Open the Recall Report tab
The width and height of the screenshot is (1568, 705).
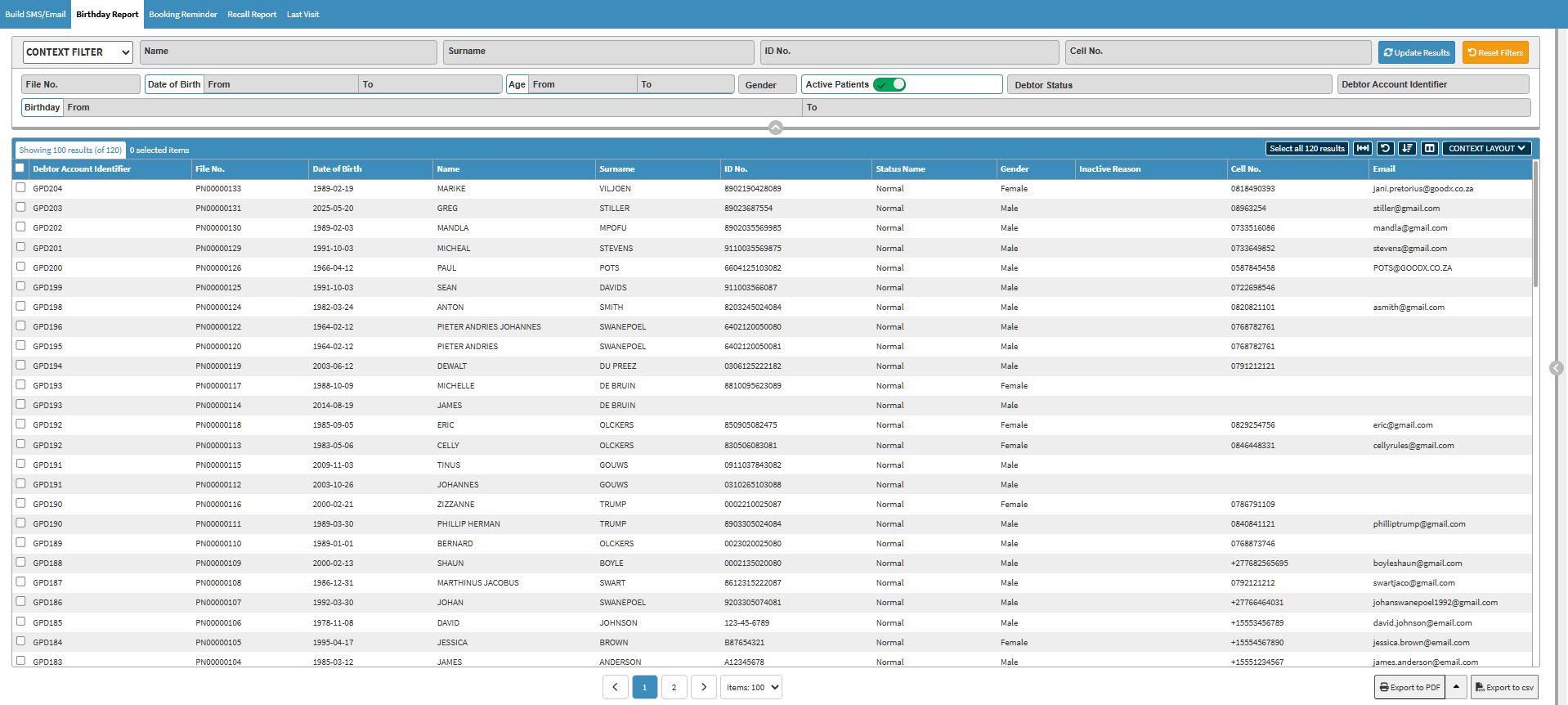click(x=252, y=15)
